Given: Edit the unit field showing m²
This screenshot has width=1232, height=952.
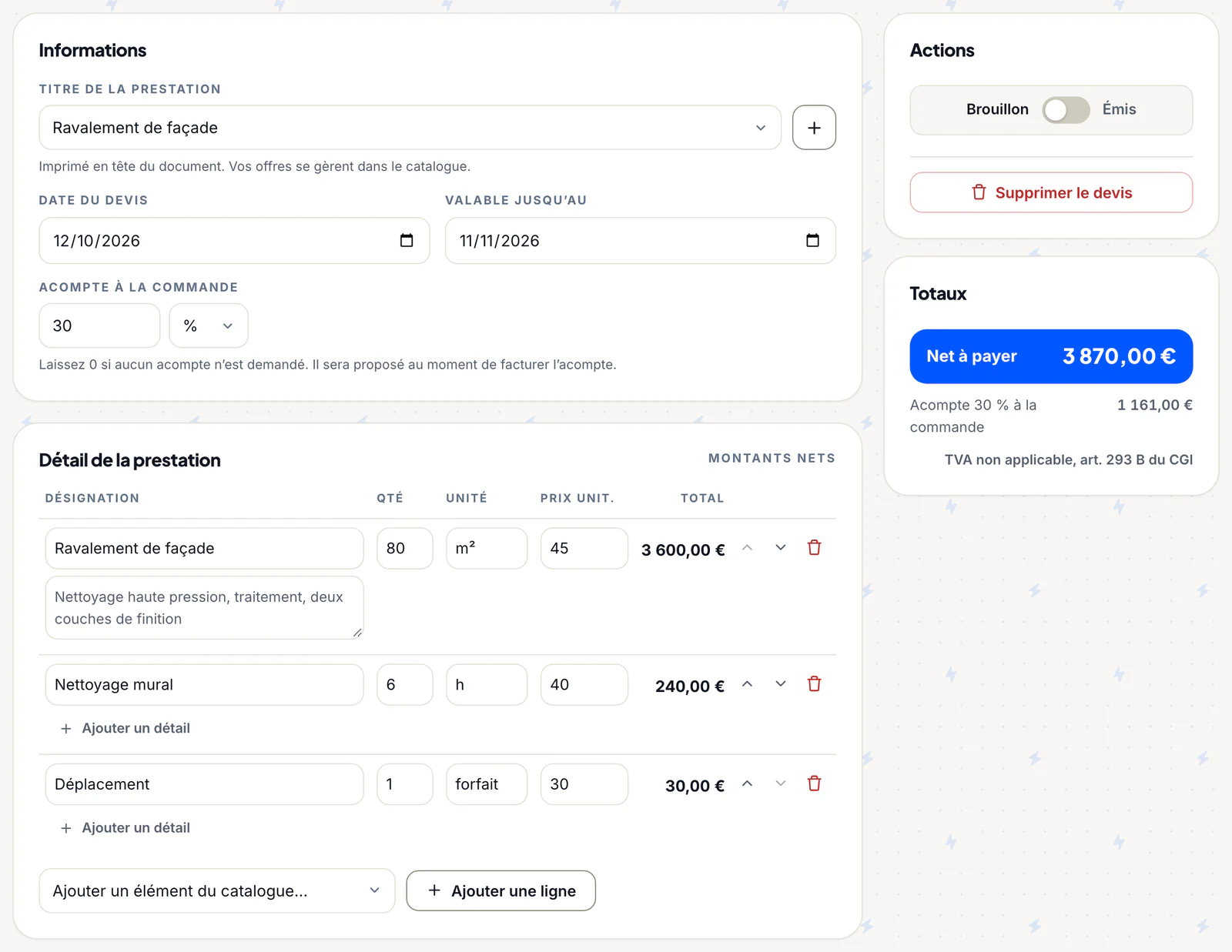Looking at the screenshot, I should tap(487, 548).
